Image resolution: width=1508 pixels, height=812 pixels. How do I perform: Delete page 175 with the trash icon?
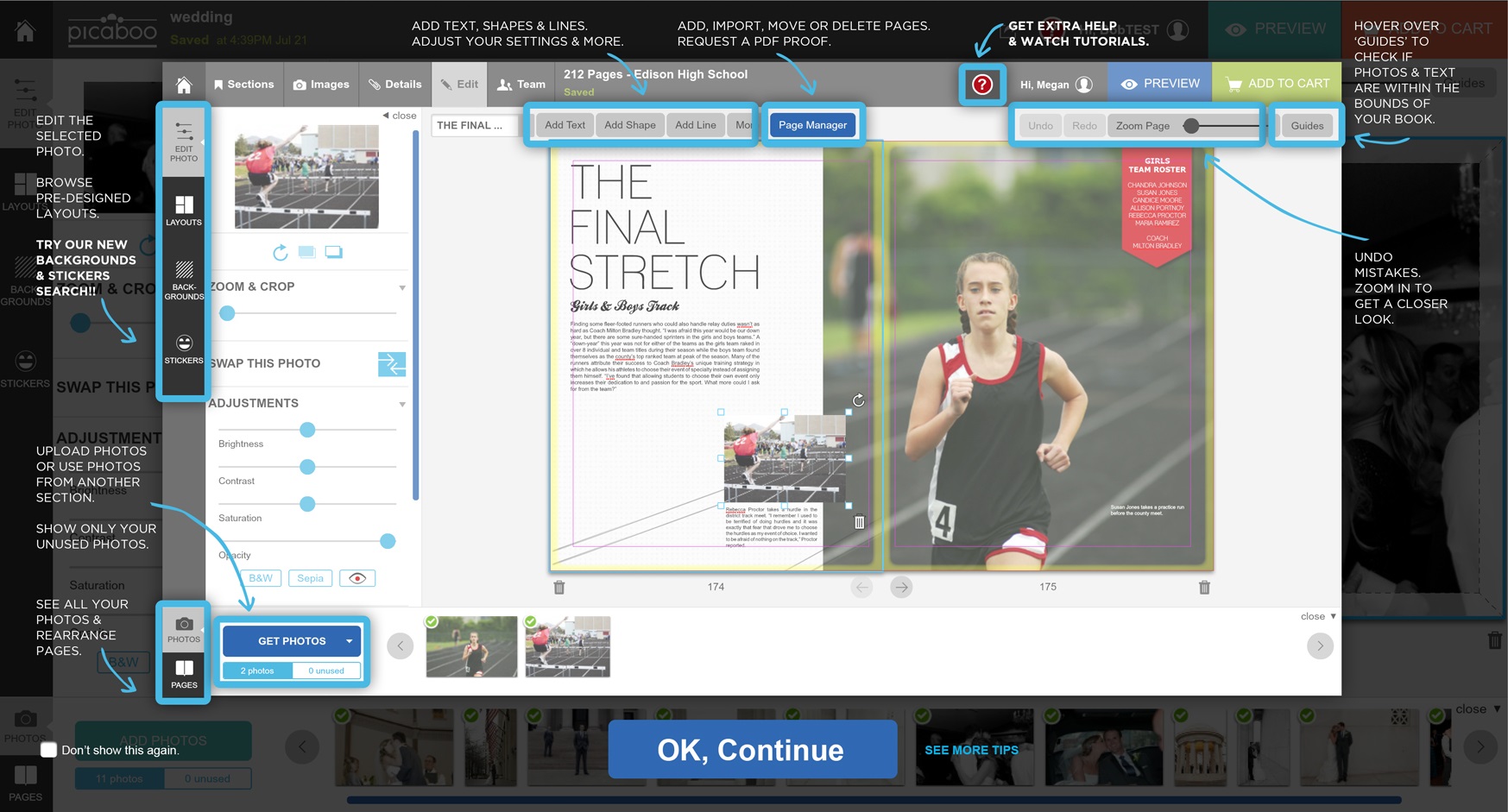(x=1204, y=588)
